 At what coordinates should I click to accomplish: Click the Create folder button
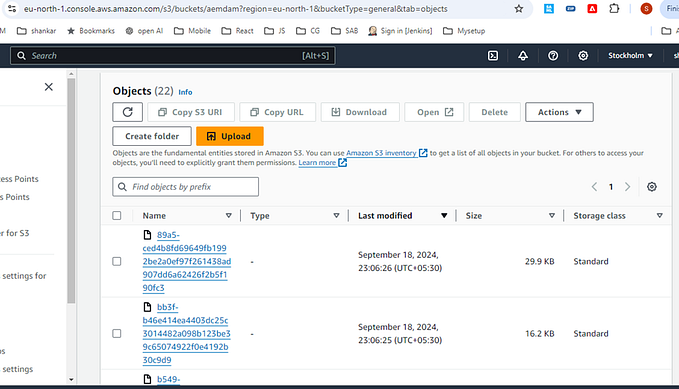[152, 136]
